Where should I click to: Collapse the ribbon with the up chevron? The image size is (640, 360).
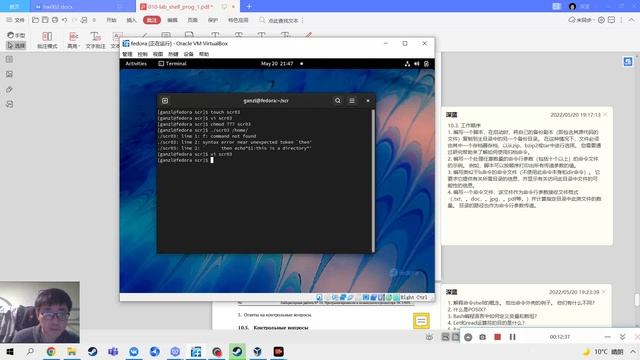click(x=631, y=20)
